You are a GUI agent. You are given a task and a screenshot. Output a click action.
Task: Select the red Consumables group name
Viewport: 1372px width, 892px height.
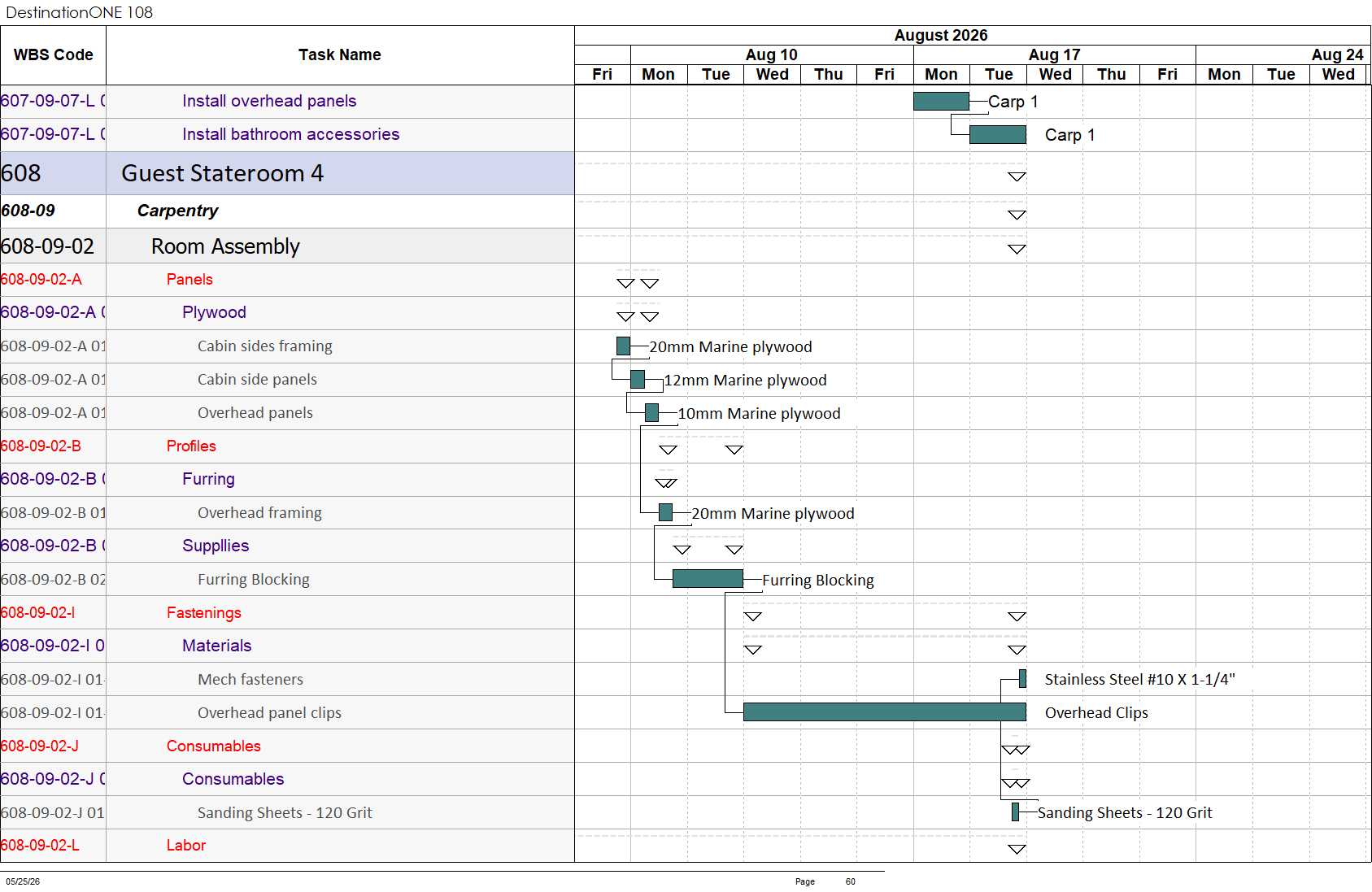214,746
